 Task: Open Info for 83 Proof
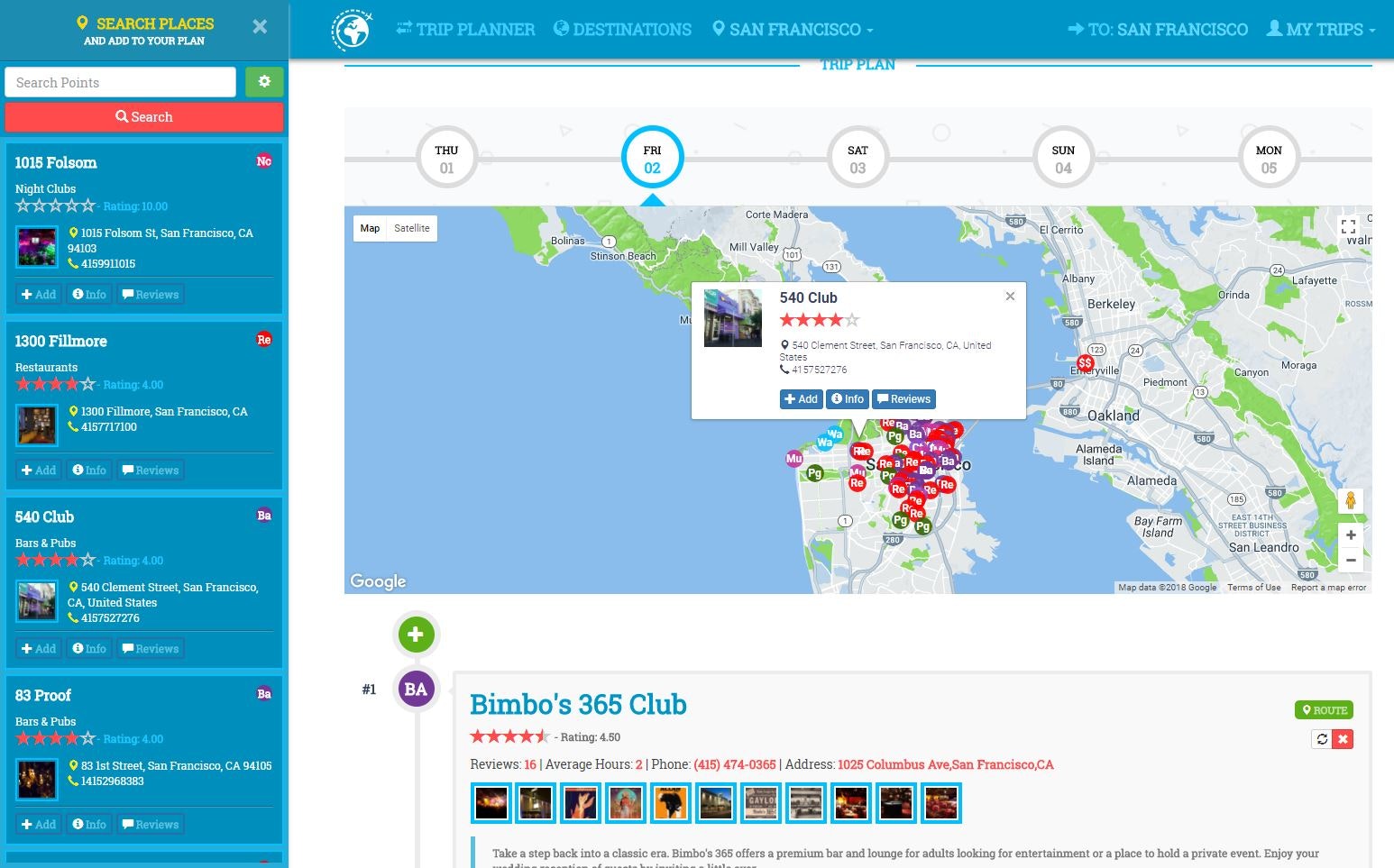tap(89, 825)
